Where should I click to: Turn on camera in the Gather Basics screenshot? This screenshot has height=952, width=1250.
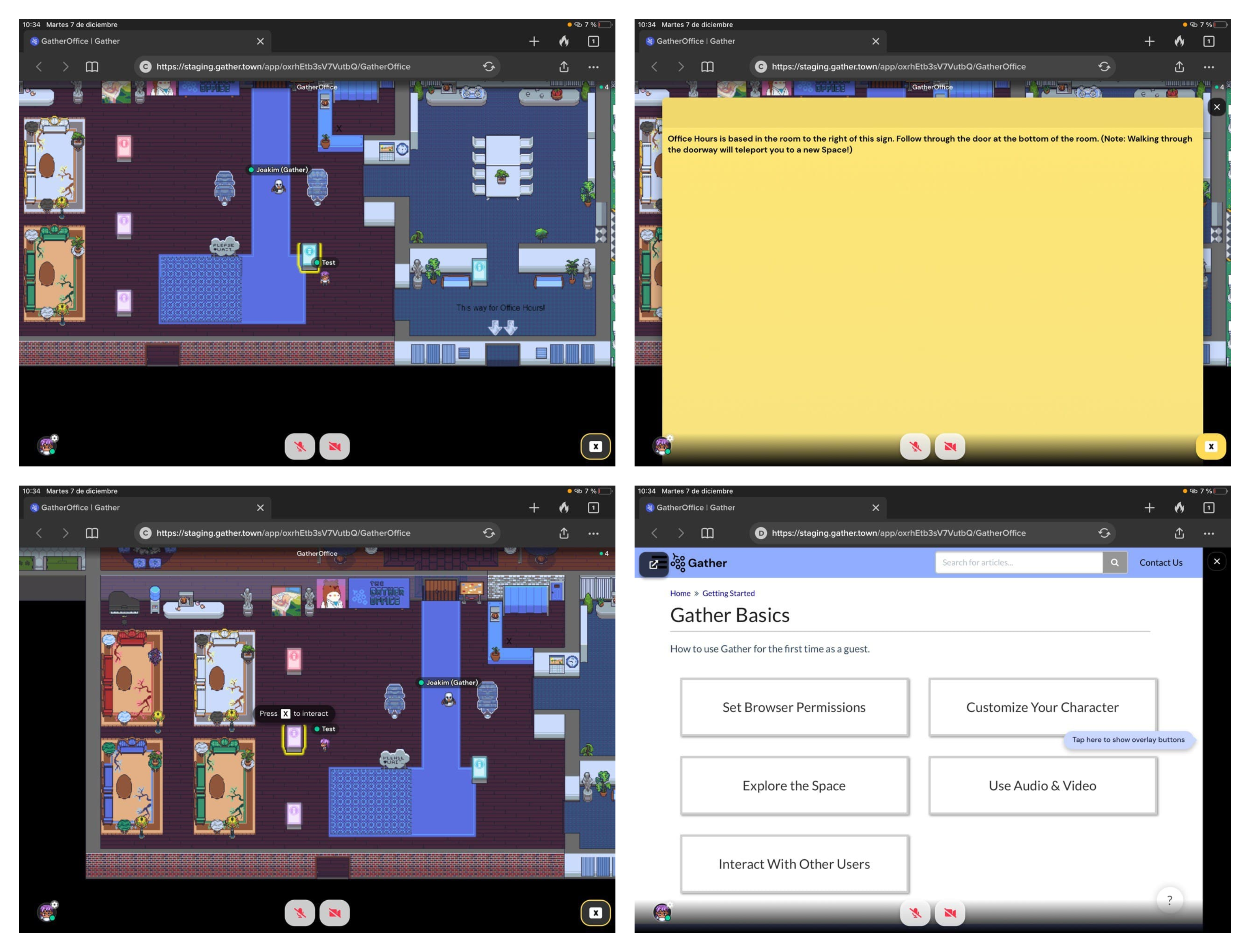pyautogui.click(x=950, y=912)
